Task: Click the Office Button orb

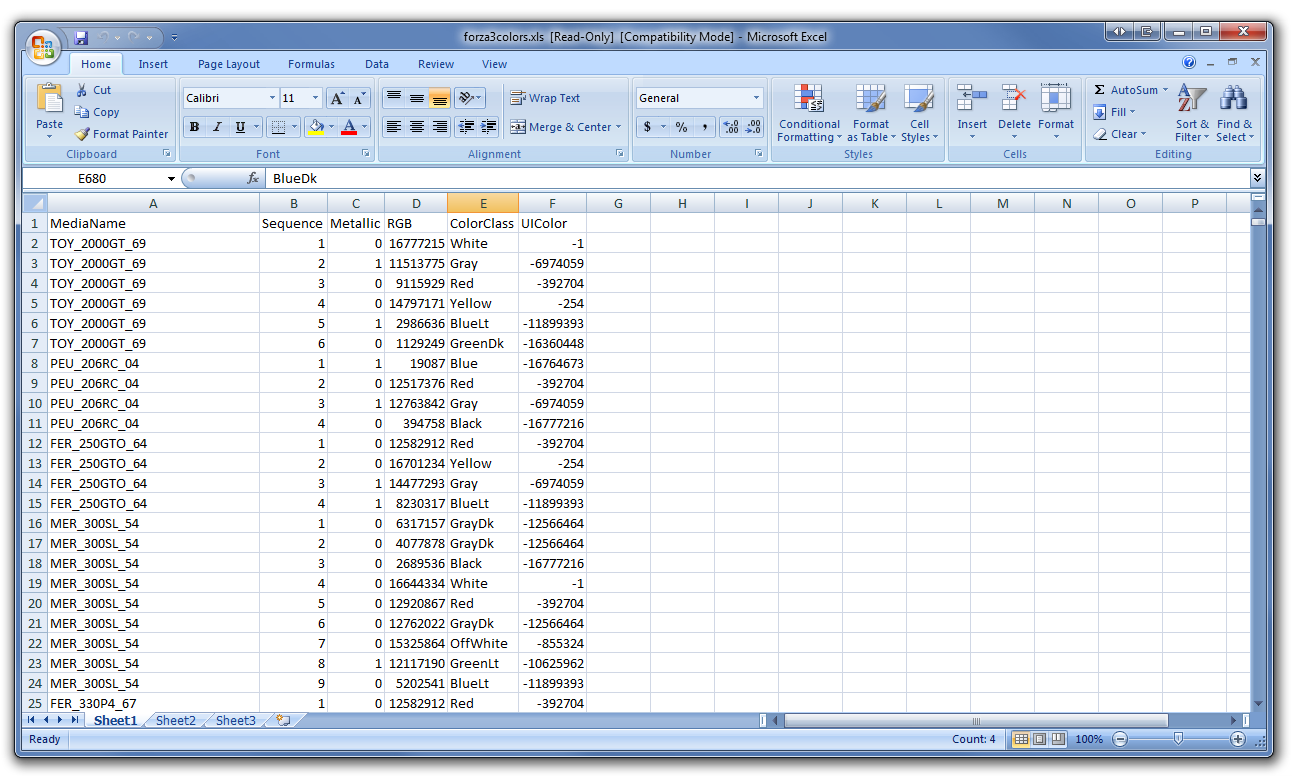Action: coord(43,45)
